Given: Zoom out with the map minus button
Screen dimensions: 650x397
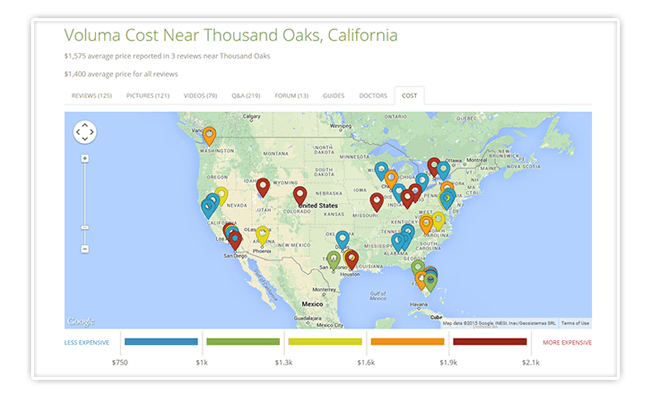Looking at the screenshot, I should pos(85,249).
